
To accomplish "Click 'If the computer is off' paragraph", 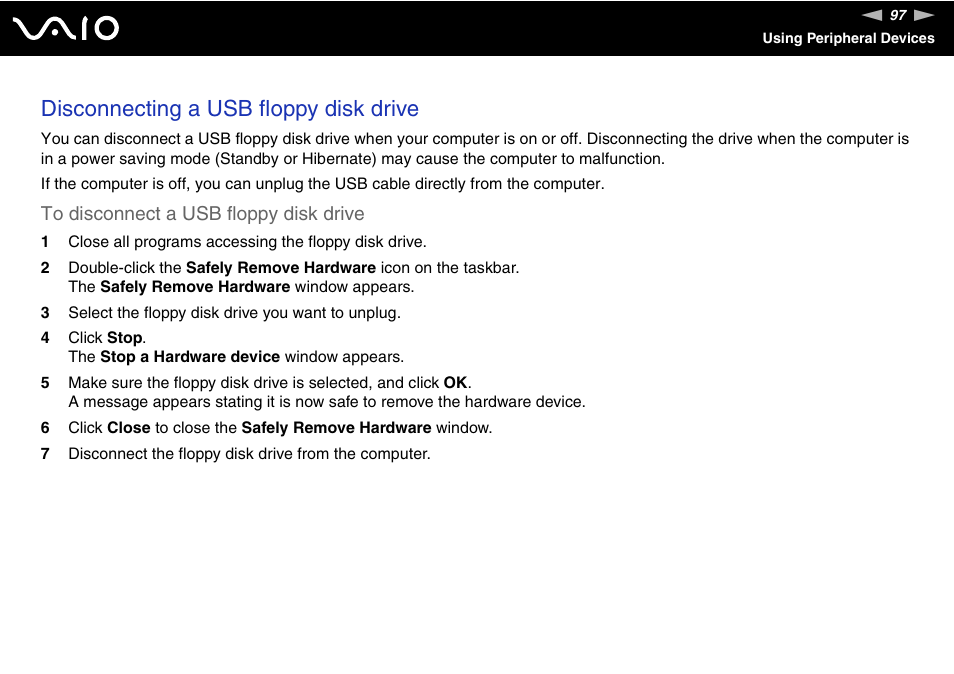I will pos(322,184).
